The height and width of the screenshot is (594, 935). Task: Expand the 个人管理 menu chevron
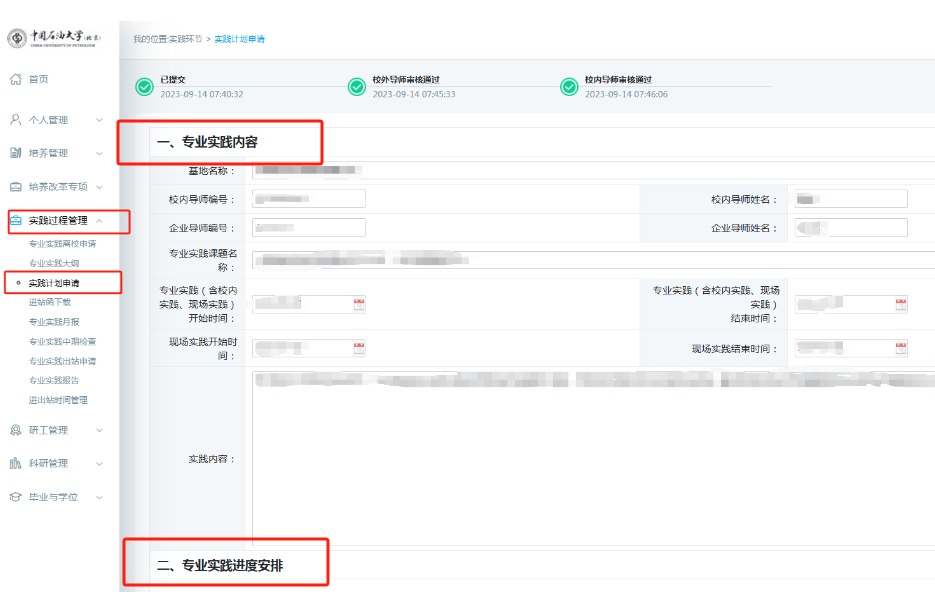[99, 120]
